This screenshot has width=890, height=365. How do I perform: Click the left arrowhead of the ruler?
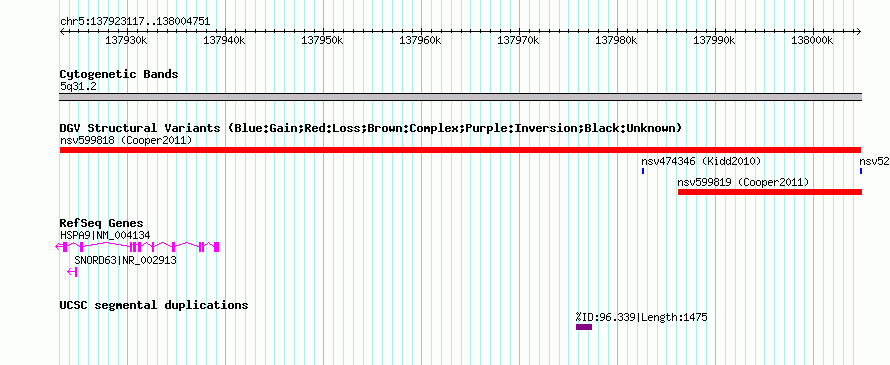62,32
